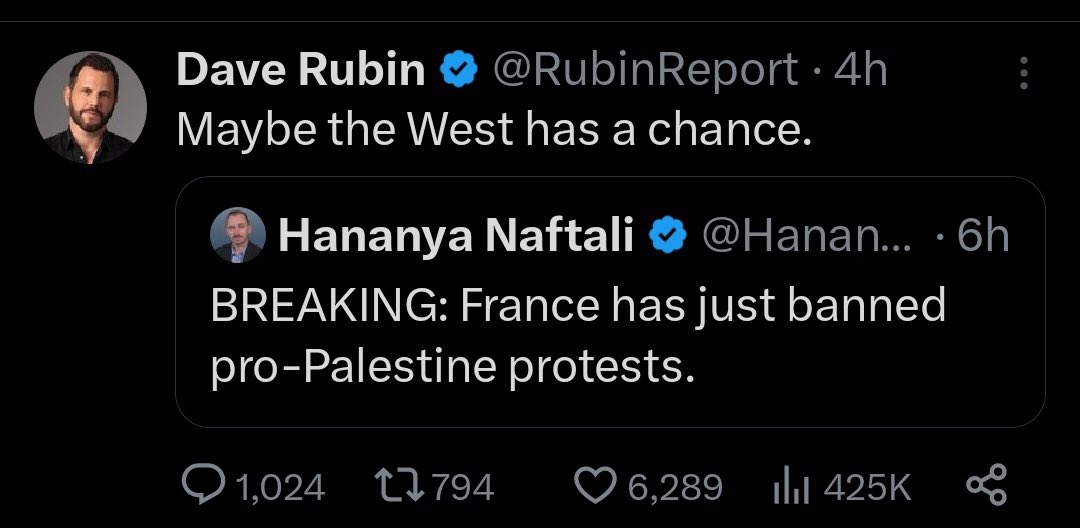Screen dimensions: 1080x528
Task: Click the repost arrows icon
Action: 395,487
